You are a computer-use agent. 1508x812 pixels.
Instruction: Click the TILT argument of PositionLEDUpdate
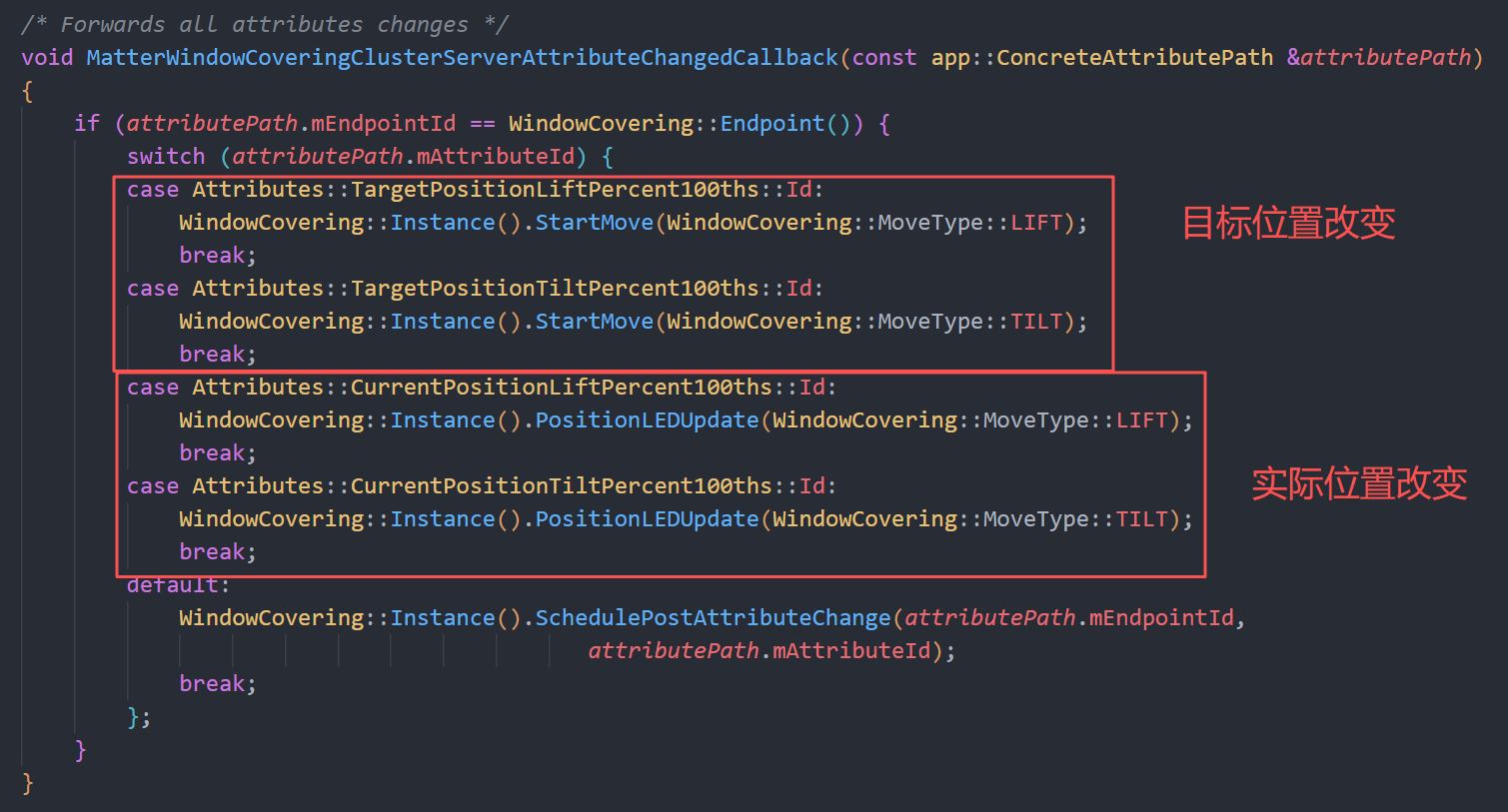[x=1141, y=519]
